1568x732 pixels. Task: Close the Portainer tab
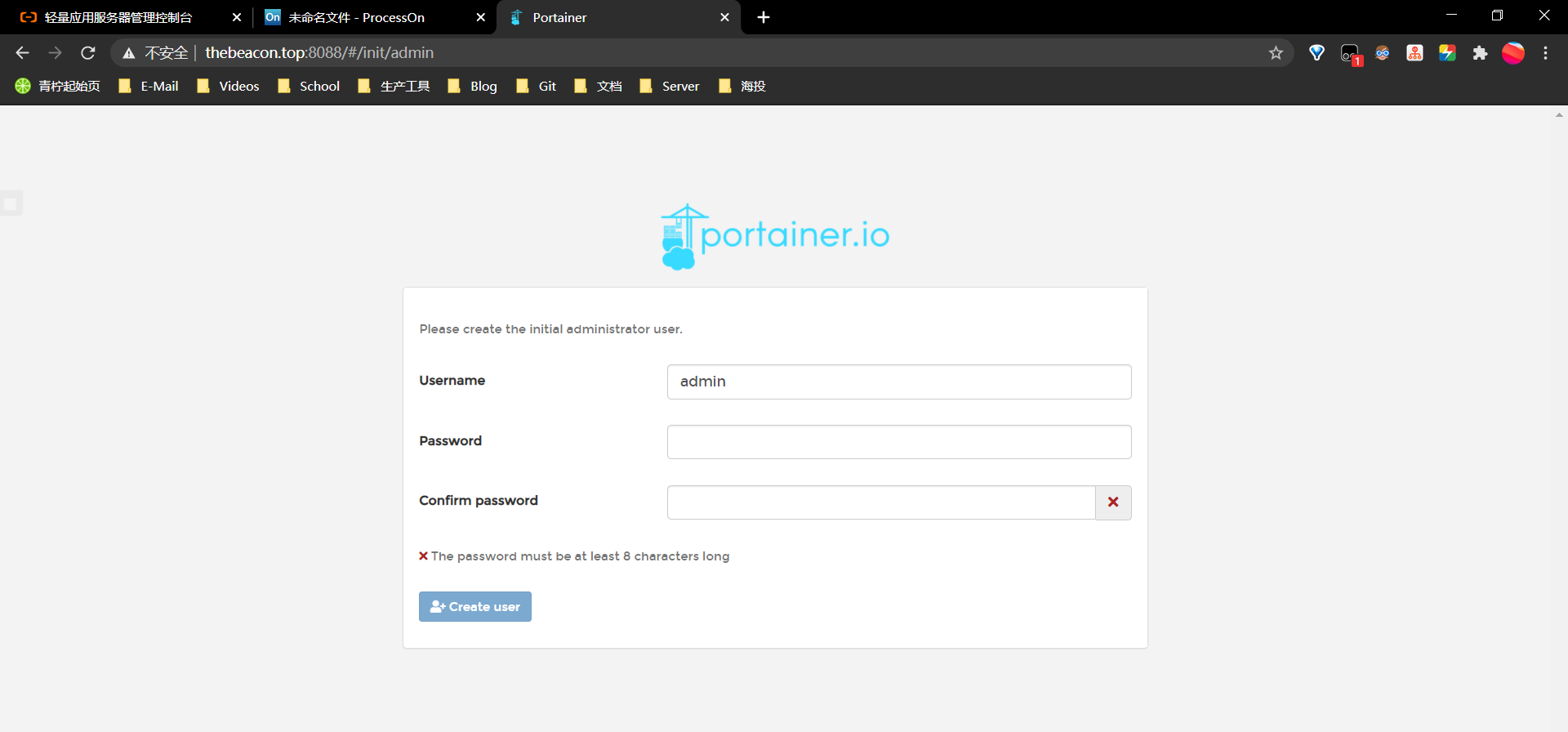[x=724, y=17]
